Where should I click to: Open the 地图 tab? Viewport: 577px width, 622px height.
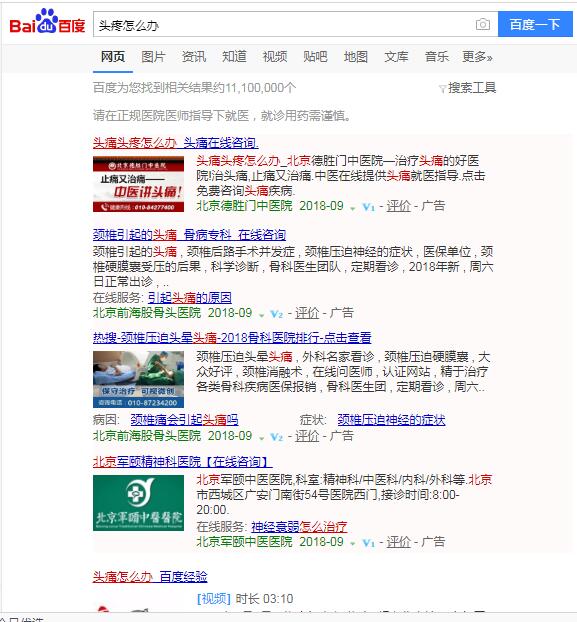pos(356,57)
